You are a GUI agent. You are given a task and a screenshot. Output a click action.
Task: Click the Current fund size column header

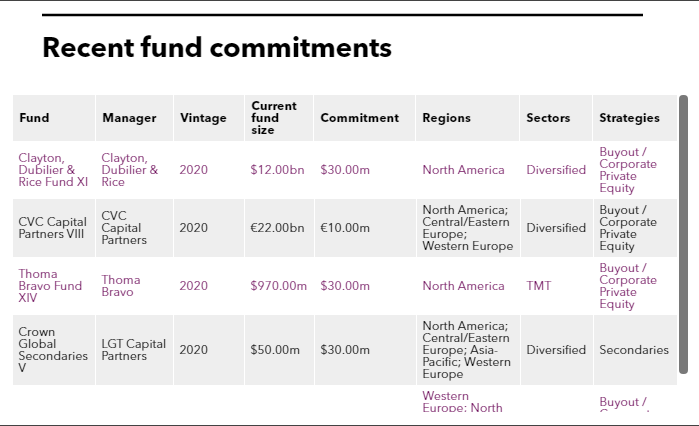point(273,118)
